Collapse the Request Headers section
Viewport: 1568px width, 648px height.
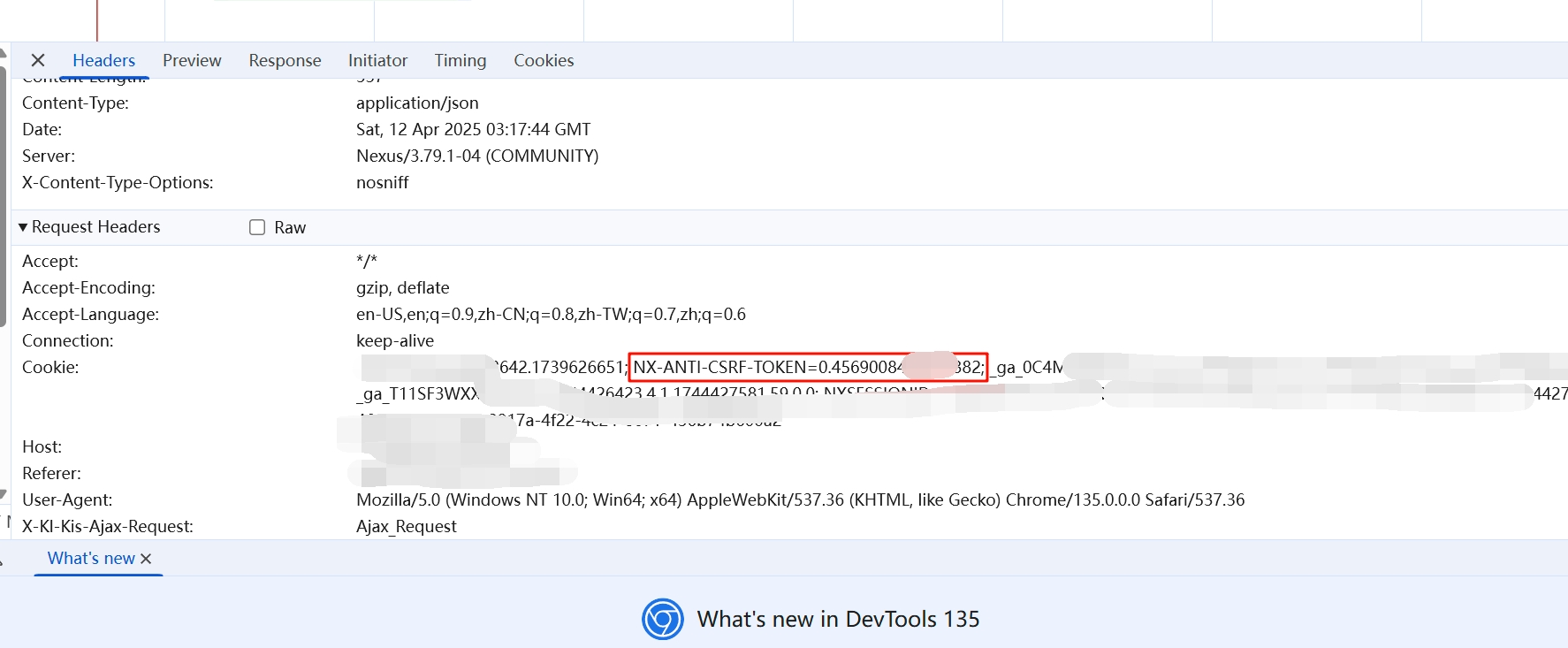(x=24, y=227)
